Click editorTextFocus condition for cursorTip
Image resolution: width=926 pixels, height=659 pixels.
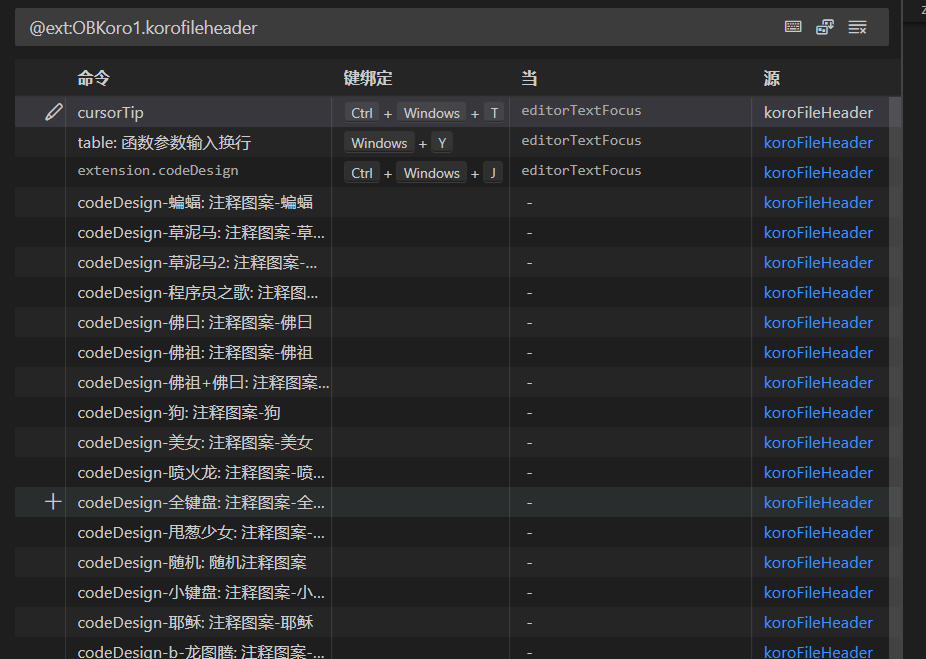click(581, 110)
